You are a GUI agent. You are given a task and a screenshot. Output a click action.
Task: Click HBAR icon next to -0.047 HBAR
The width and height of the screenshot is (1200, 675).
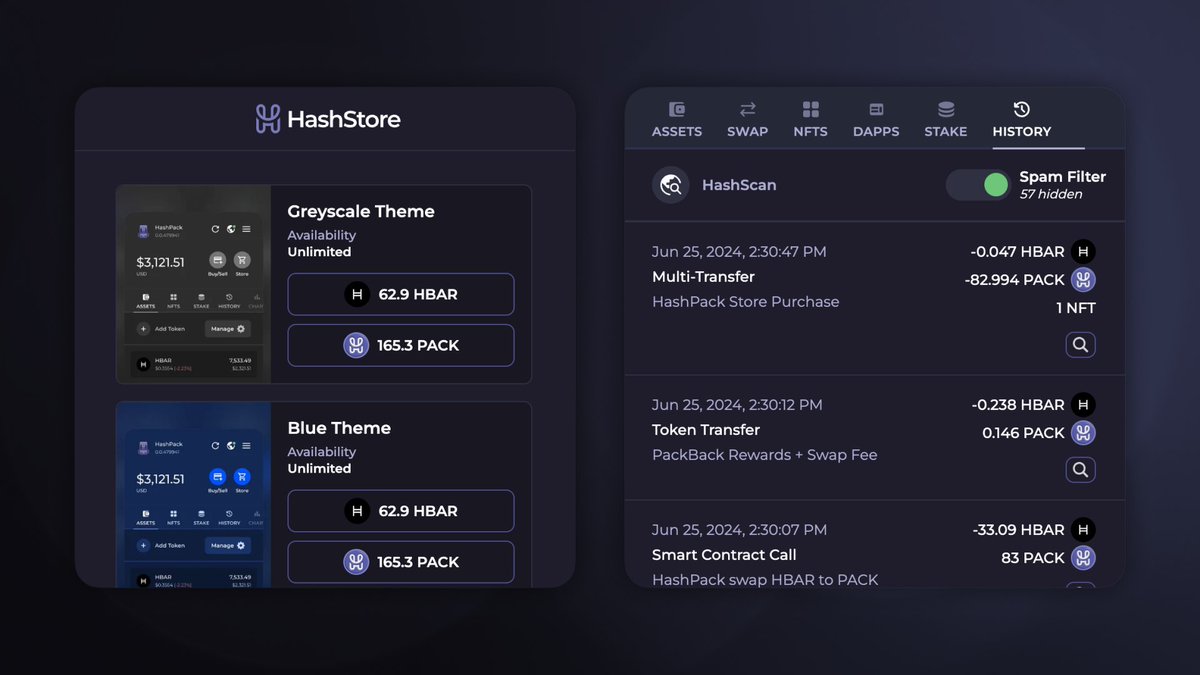pyautogui.click(x=1083, y=252)
